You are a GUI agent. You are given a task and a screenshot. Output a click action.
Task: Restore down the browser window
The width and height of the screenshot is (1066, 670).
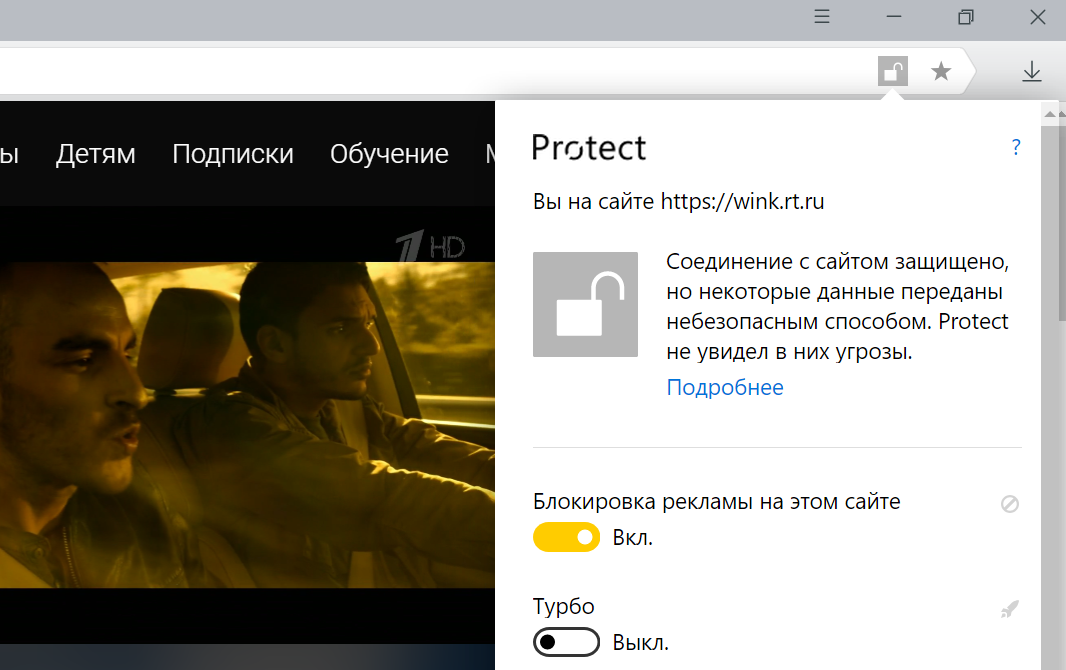click(965, 17)
